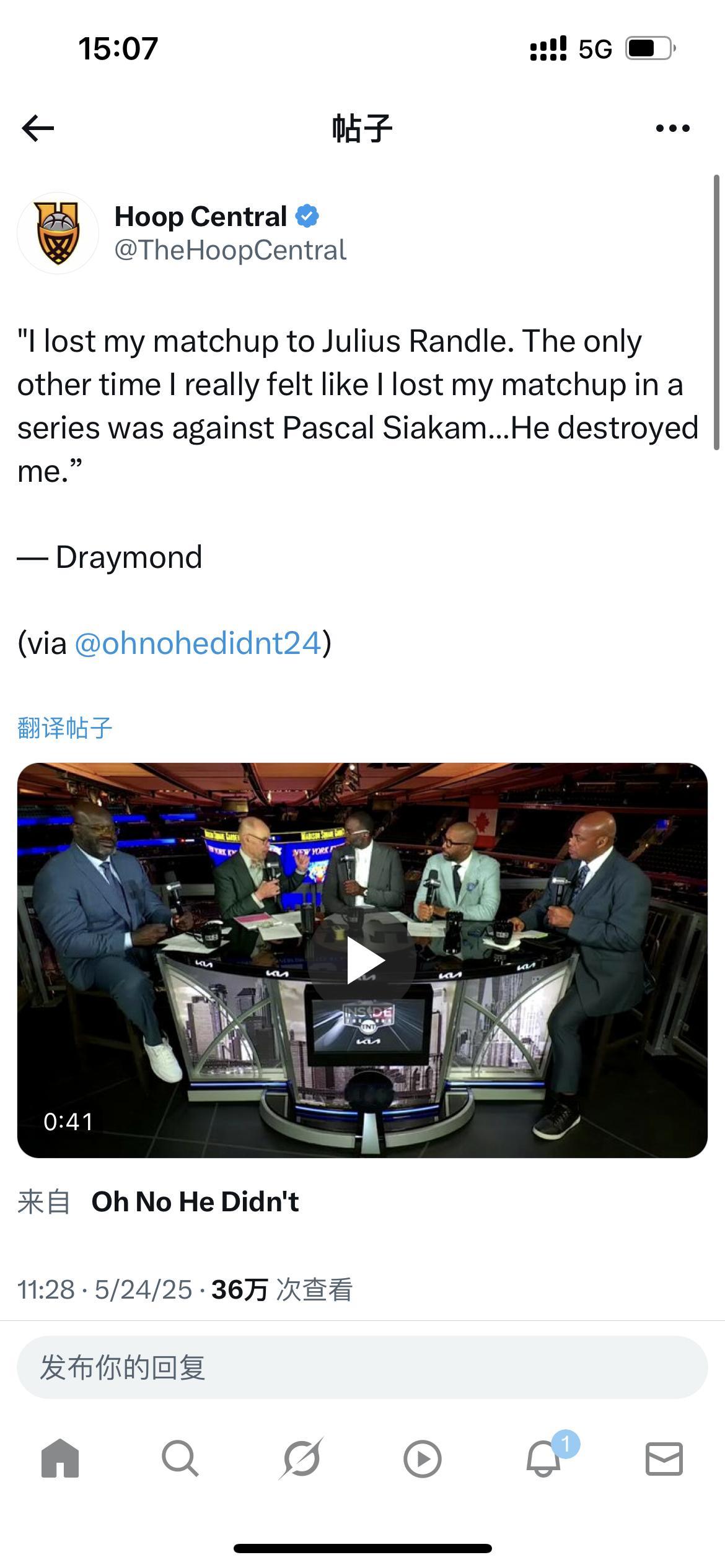
Task: Open the video tab play icon
Action: 423,1459
